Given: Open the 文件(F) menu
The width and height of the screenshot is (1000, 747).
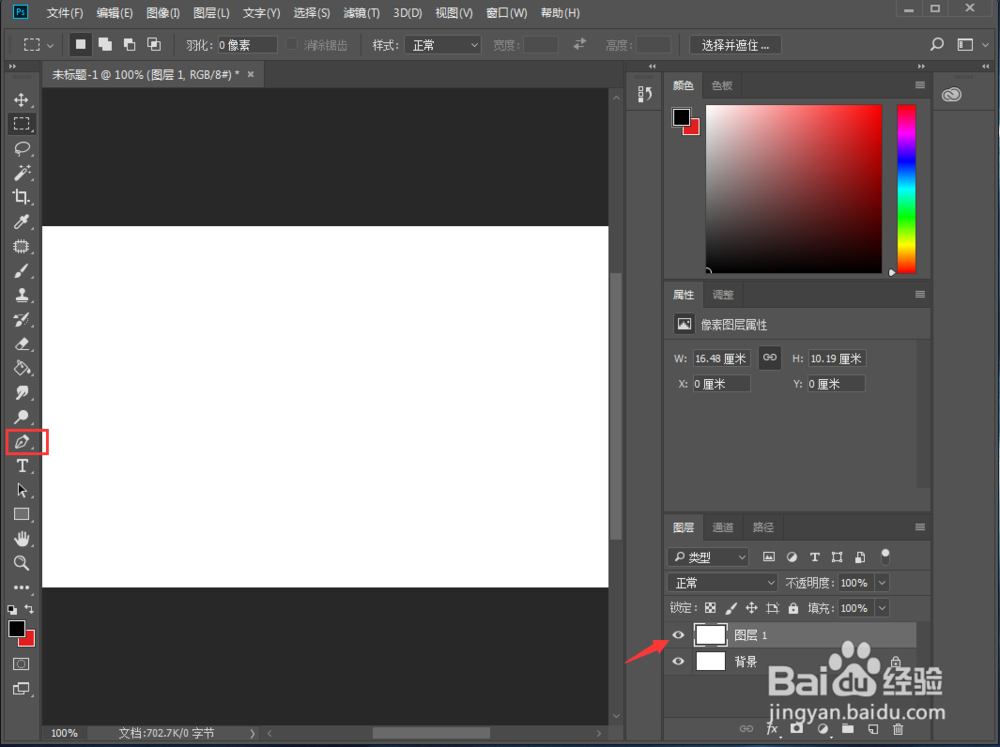Looking at the screenshot, I should 64,13.
